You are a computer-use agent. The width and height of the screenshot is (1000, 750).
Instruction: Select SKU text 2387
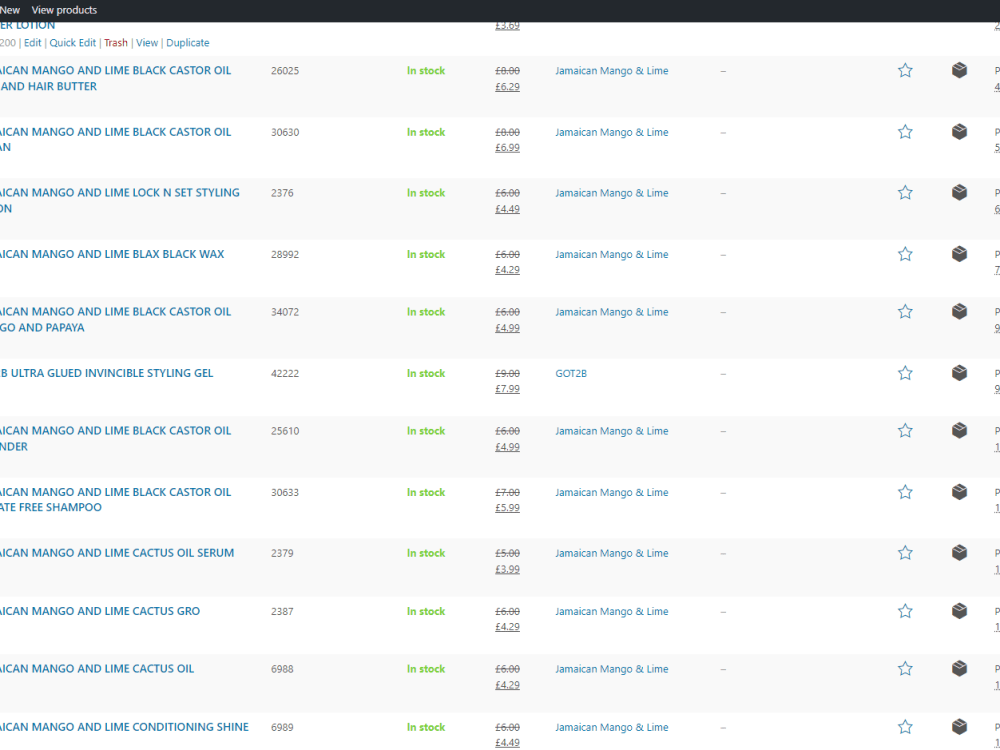pos(282,612)
